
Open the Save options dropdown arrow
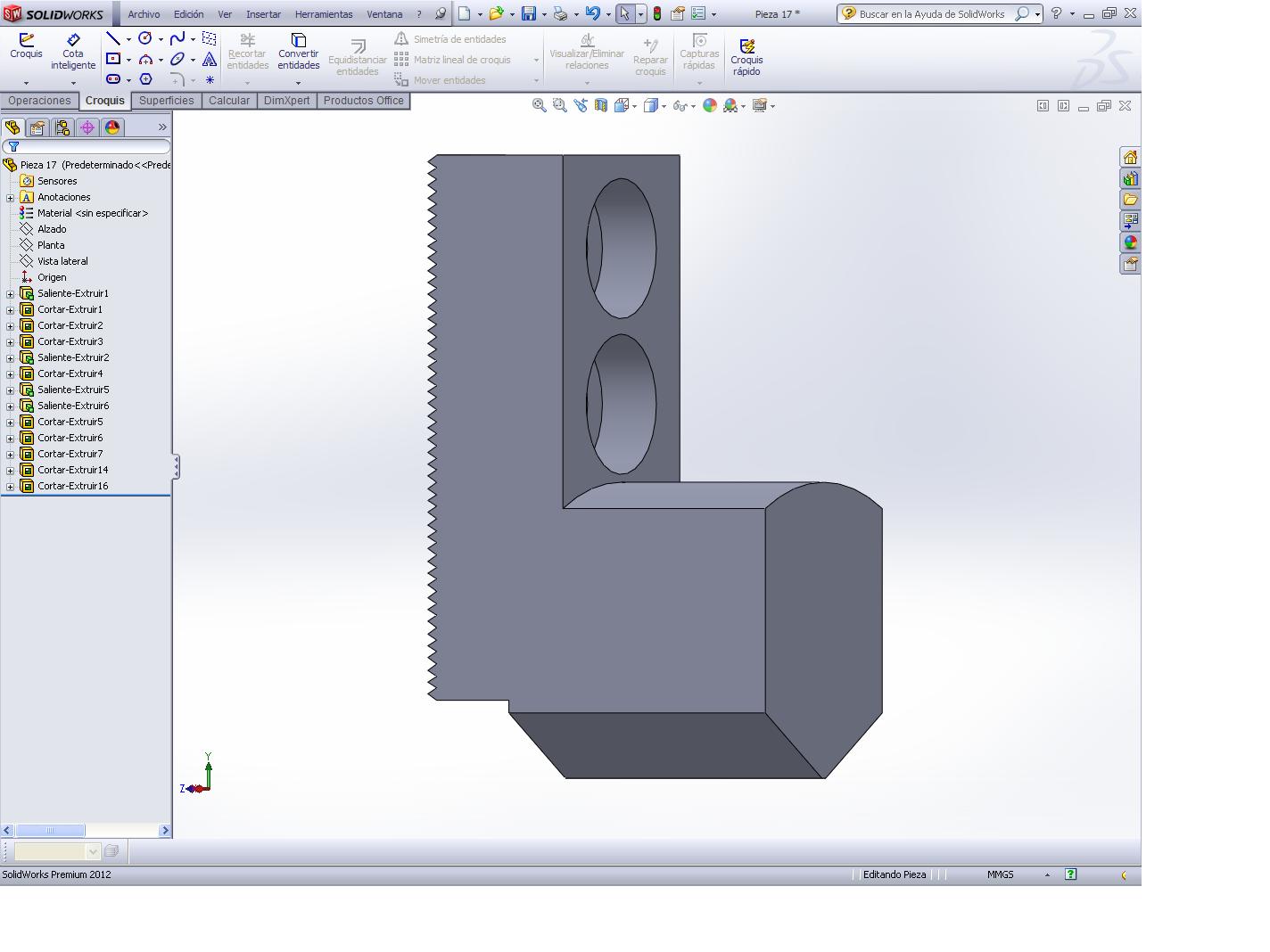tap(544, 14)
